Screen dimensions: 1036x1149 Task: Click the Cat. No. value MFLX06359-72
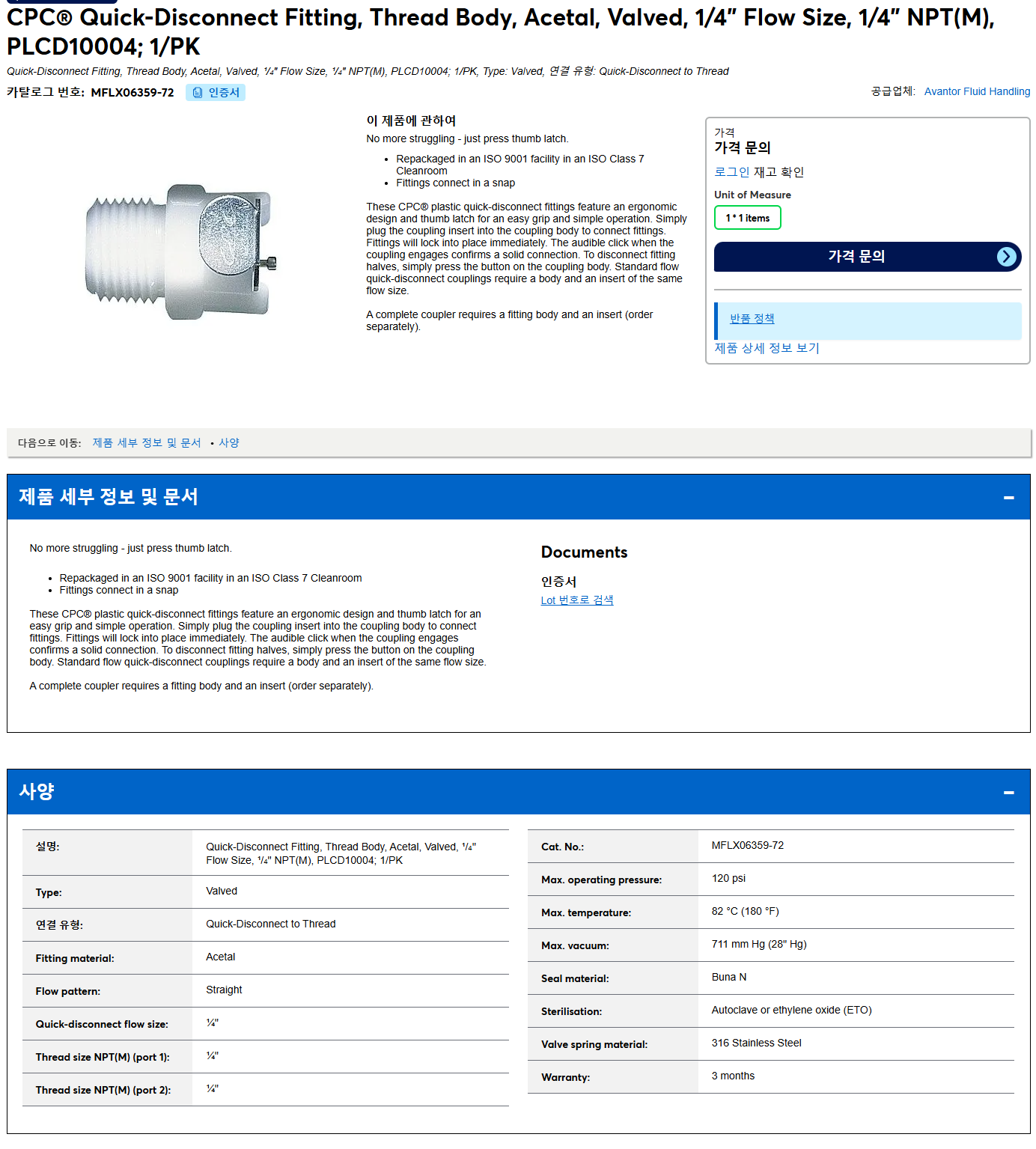[747, 845]
